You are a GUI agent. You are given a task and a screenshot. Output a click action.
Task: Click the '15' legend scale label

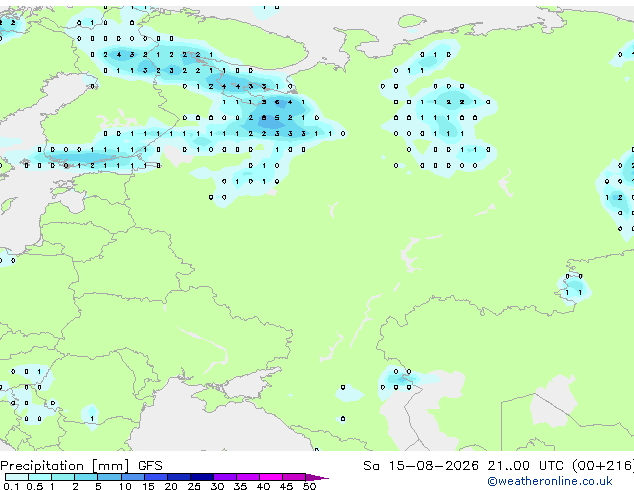point(148,486)
